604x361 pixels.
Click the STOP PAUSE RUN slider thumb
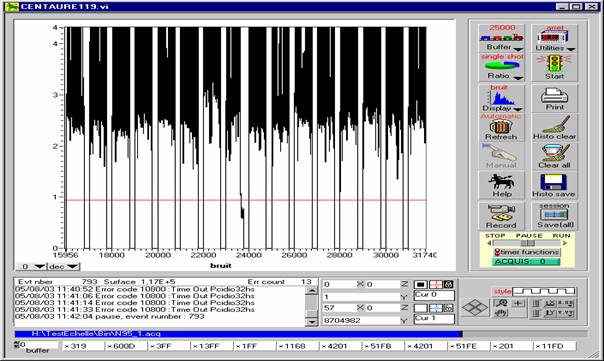tap(527, 243)
